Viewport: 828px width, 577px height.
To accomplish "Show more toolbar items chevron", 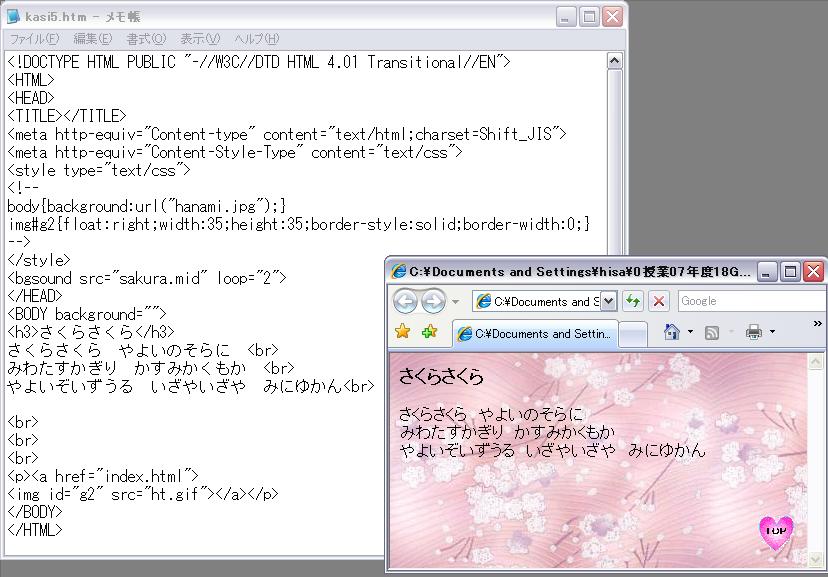I will 817,324.
